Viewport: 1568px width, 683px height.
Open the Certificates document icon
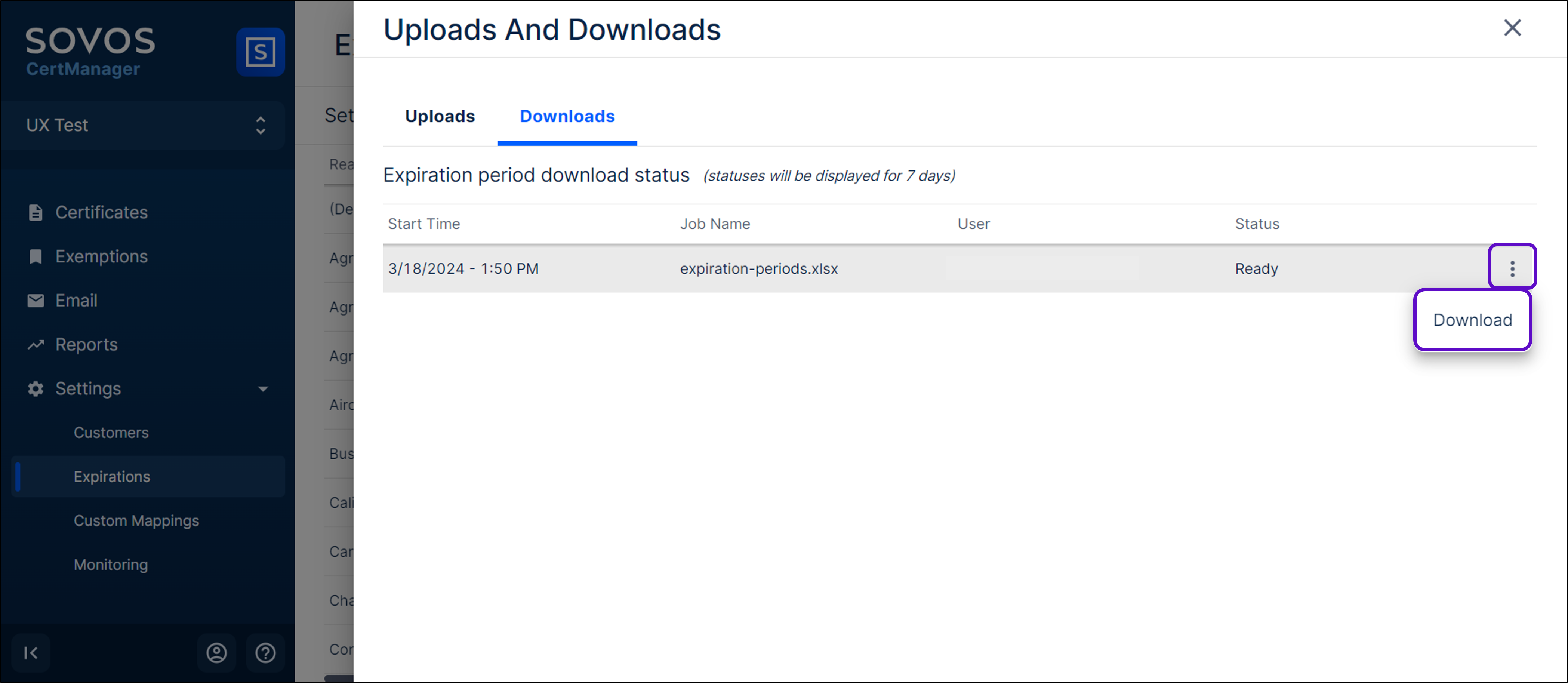coord(35,212)
